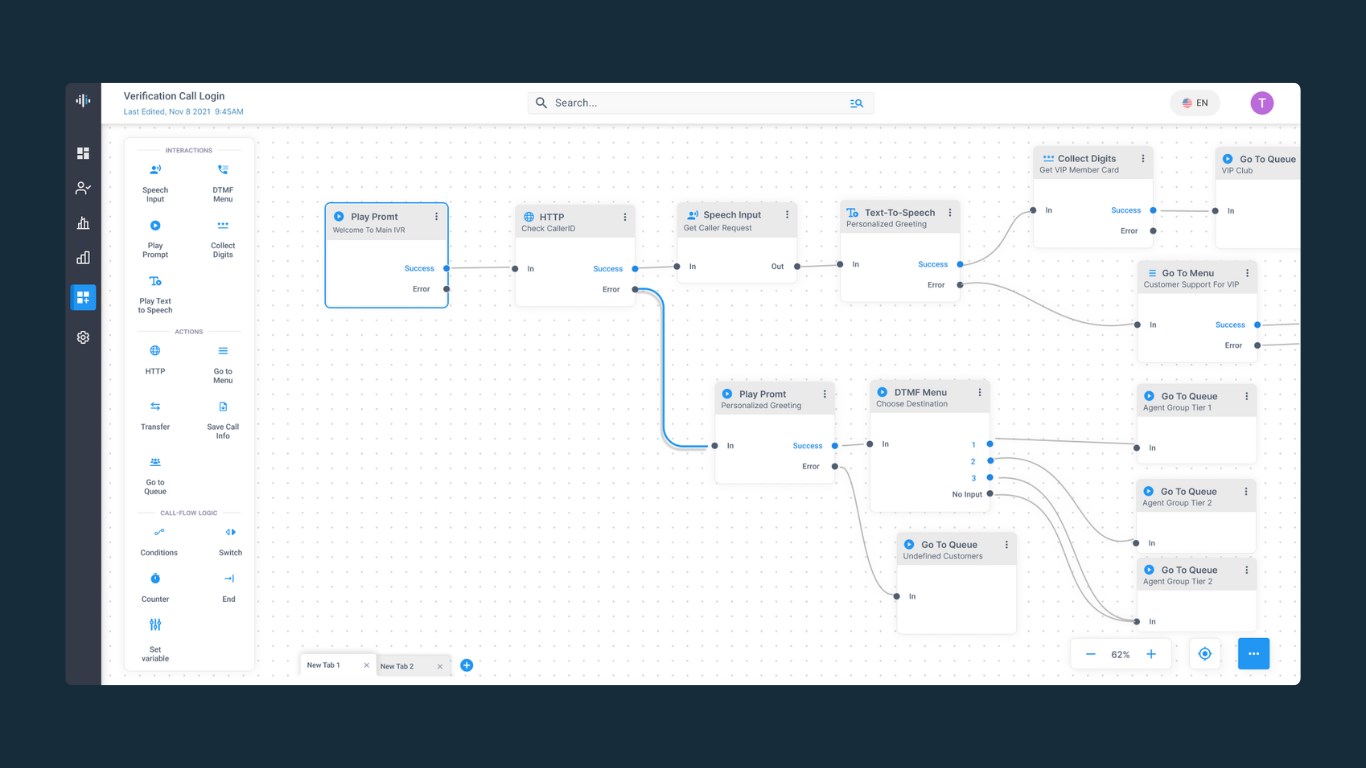Add a new tab with plus icon
Screen dimensions: 1366x768
[x=466, y=665]
